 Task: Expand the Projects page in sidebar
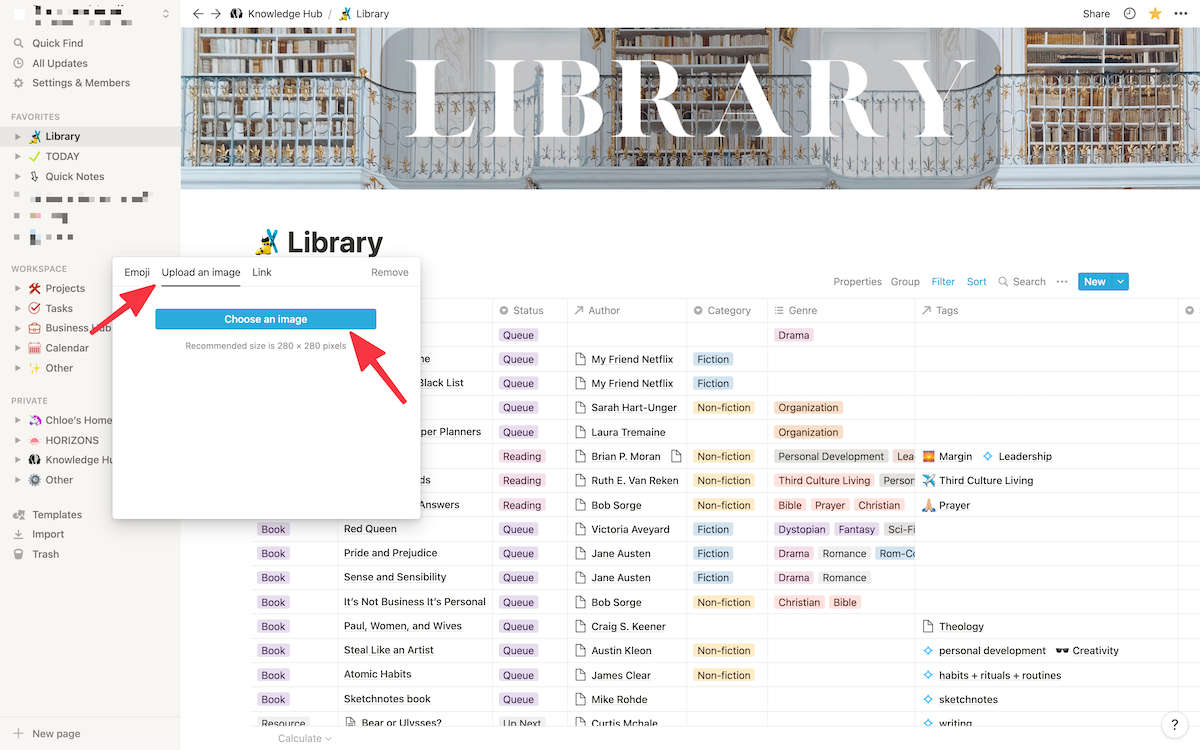pyautogui.click(x=17, y=288)
